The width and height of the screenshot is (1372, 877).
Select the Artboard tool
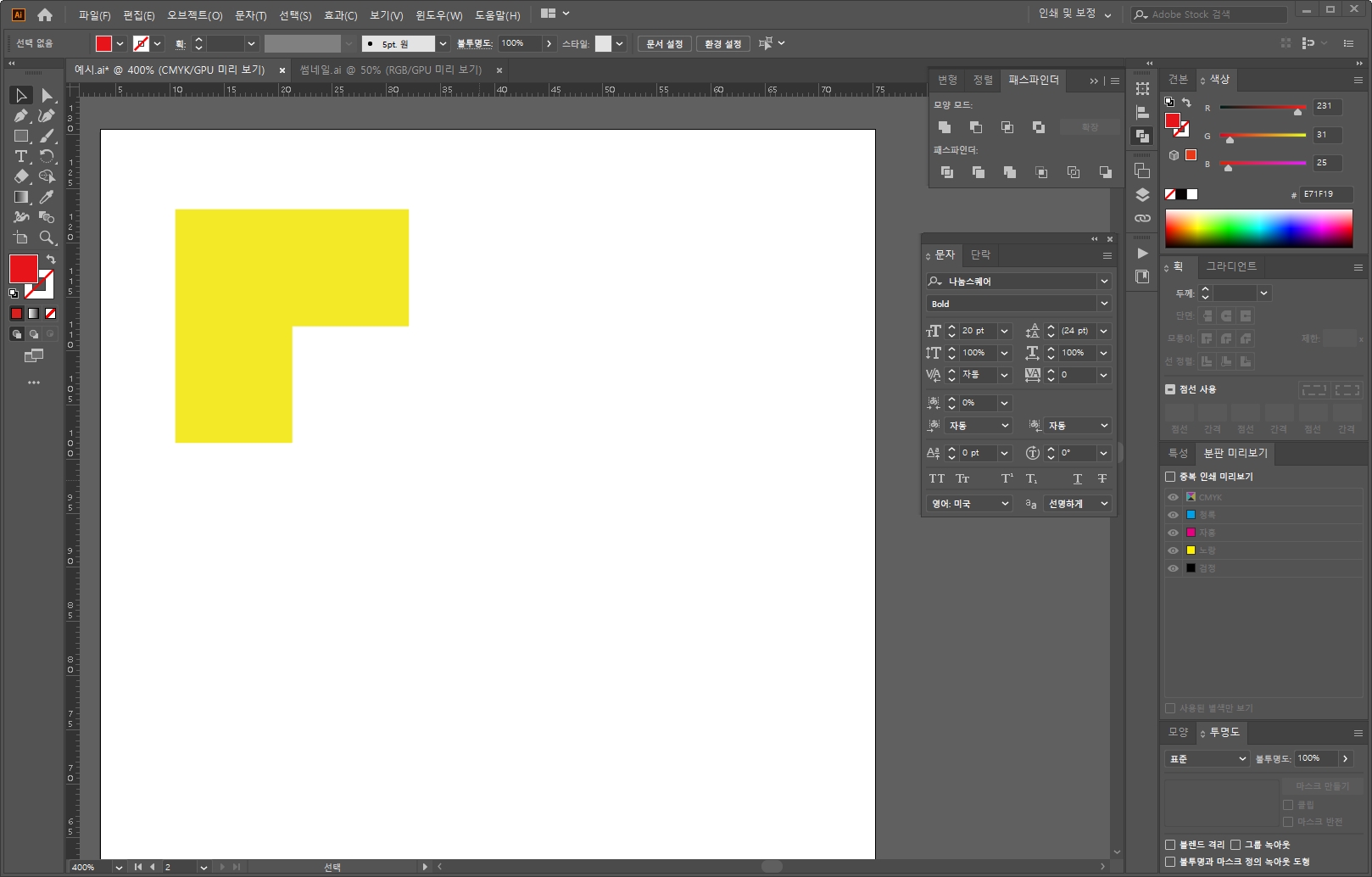[x=21, y=237]
